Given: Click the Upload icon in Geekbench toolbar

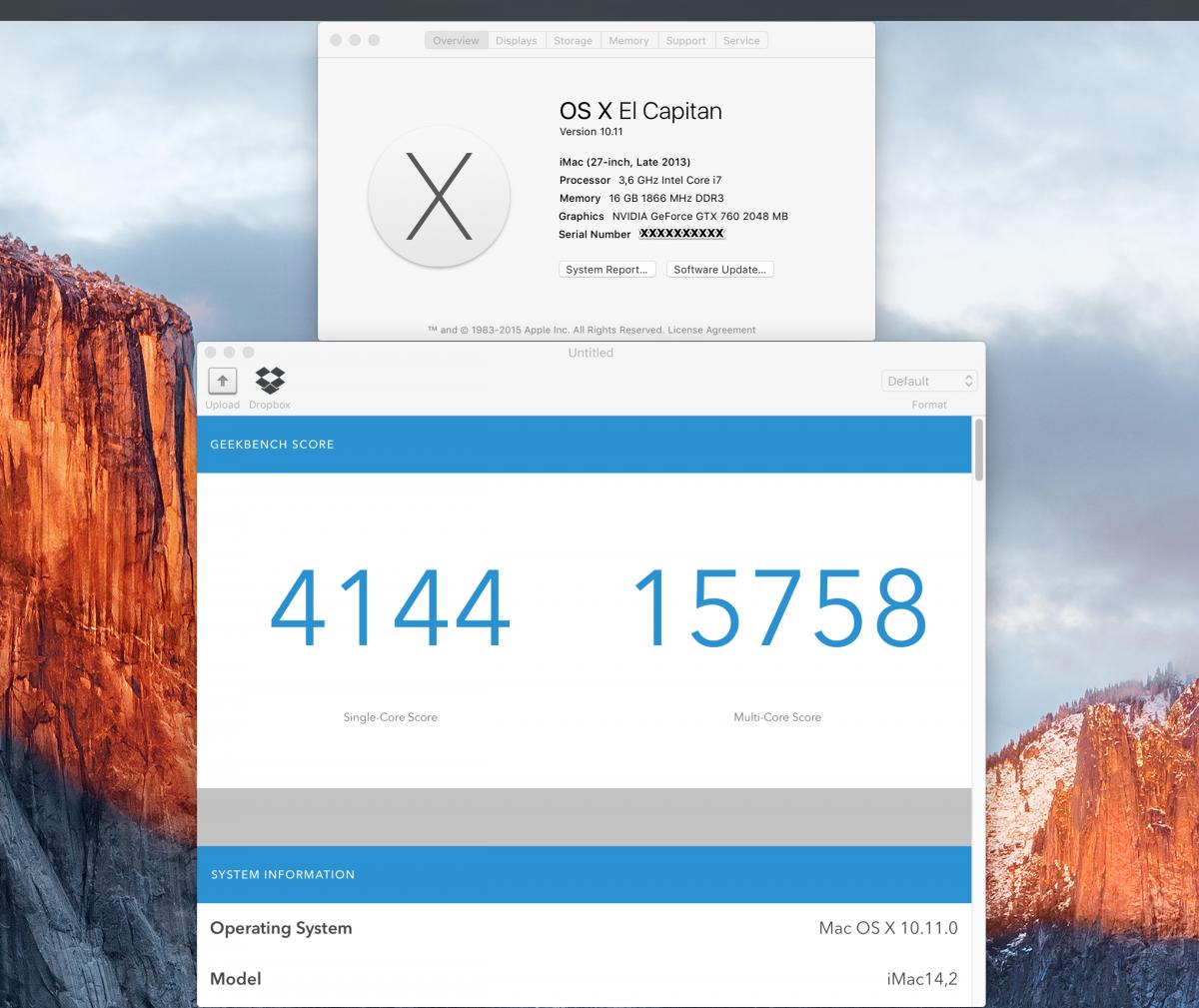Looking at the screenshot, I should (222, 381).
